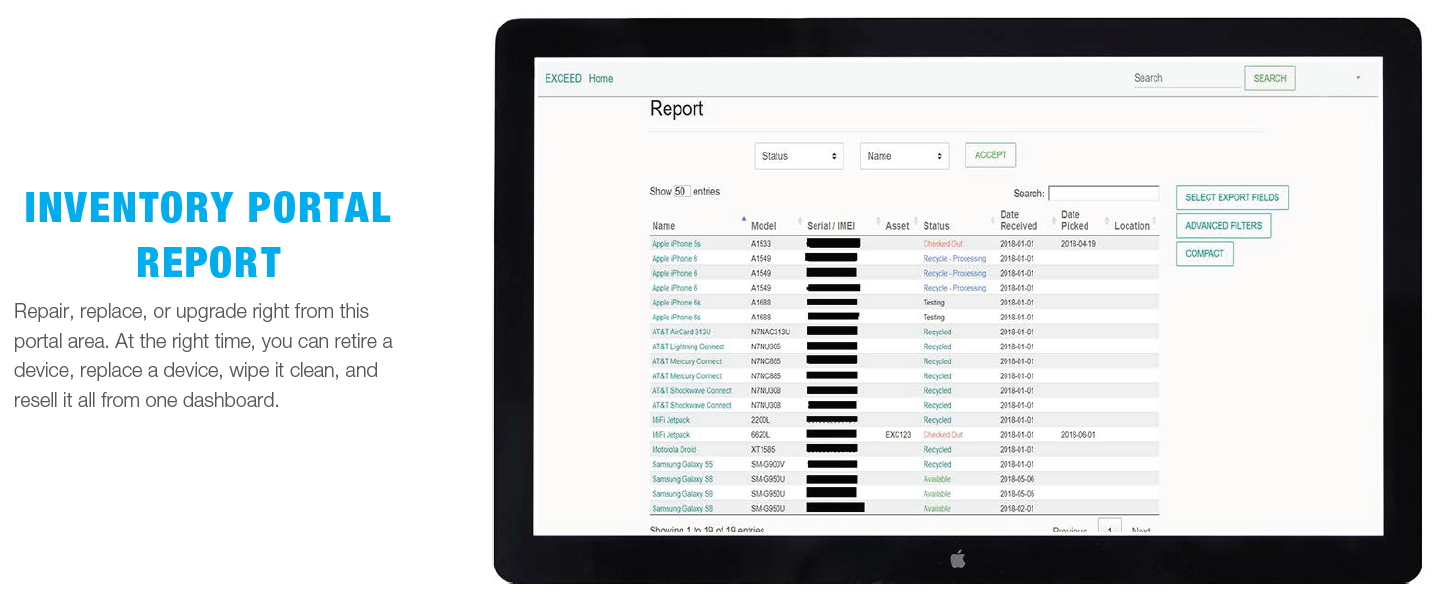Open the Status filter dropdown
The width and height of the screenshot is (1438, 602).
coord(799,156)
